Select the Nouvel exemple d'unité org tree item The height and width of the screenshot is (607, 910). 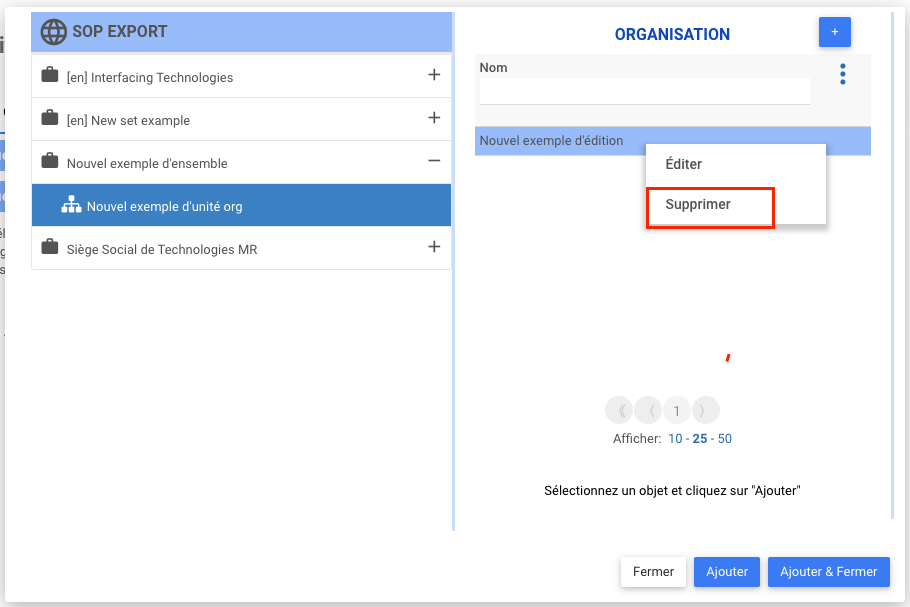click(165, 207)
